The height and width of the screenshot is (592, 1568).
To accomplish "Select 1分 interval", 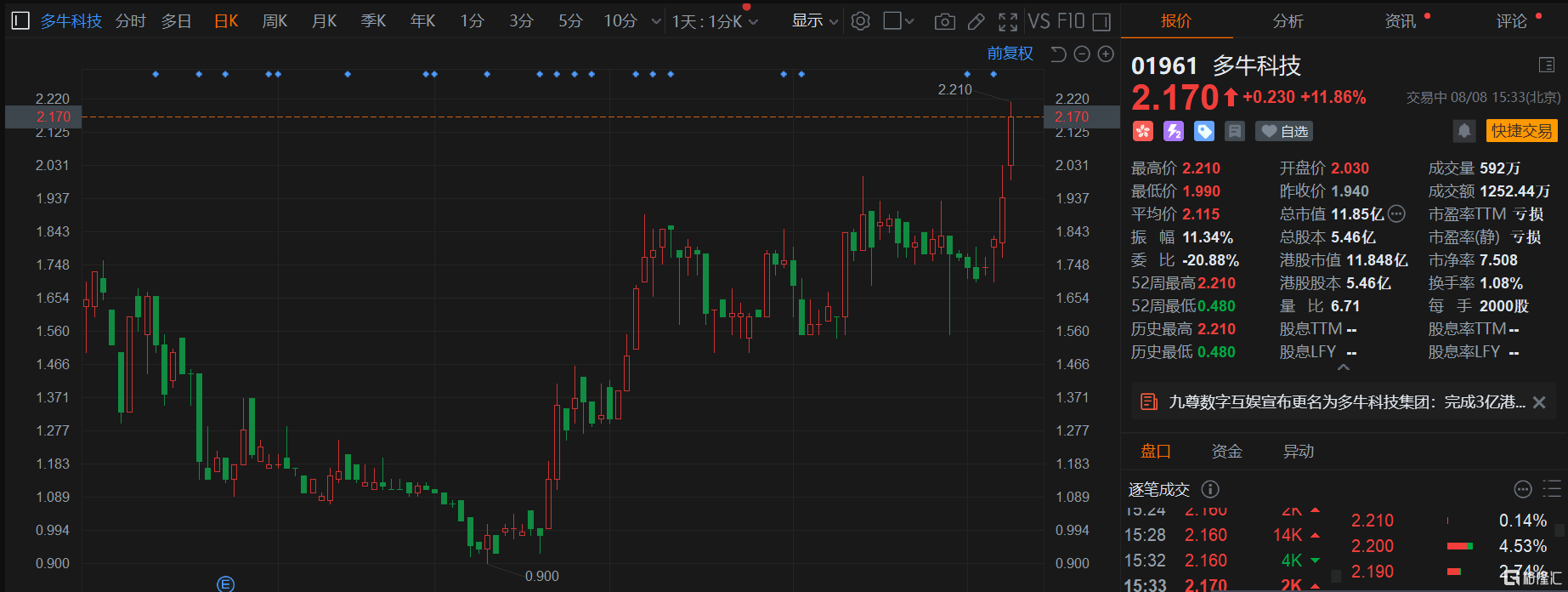I will (473, 20).
